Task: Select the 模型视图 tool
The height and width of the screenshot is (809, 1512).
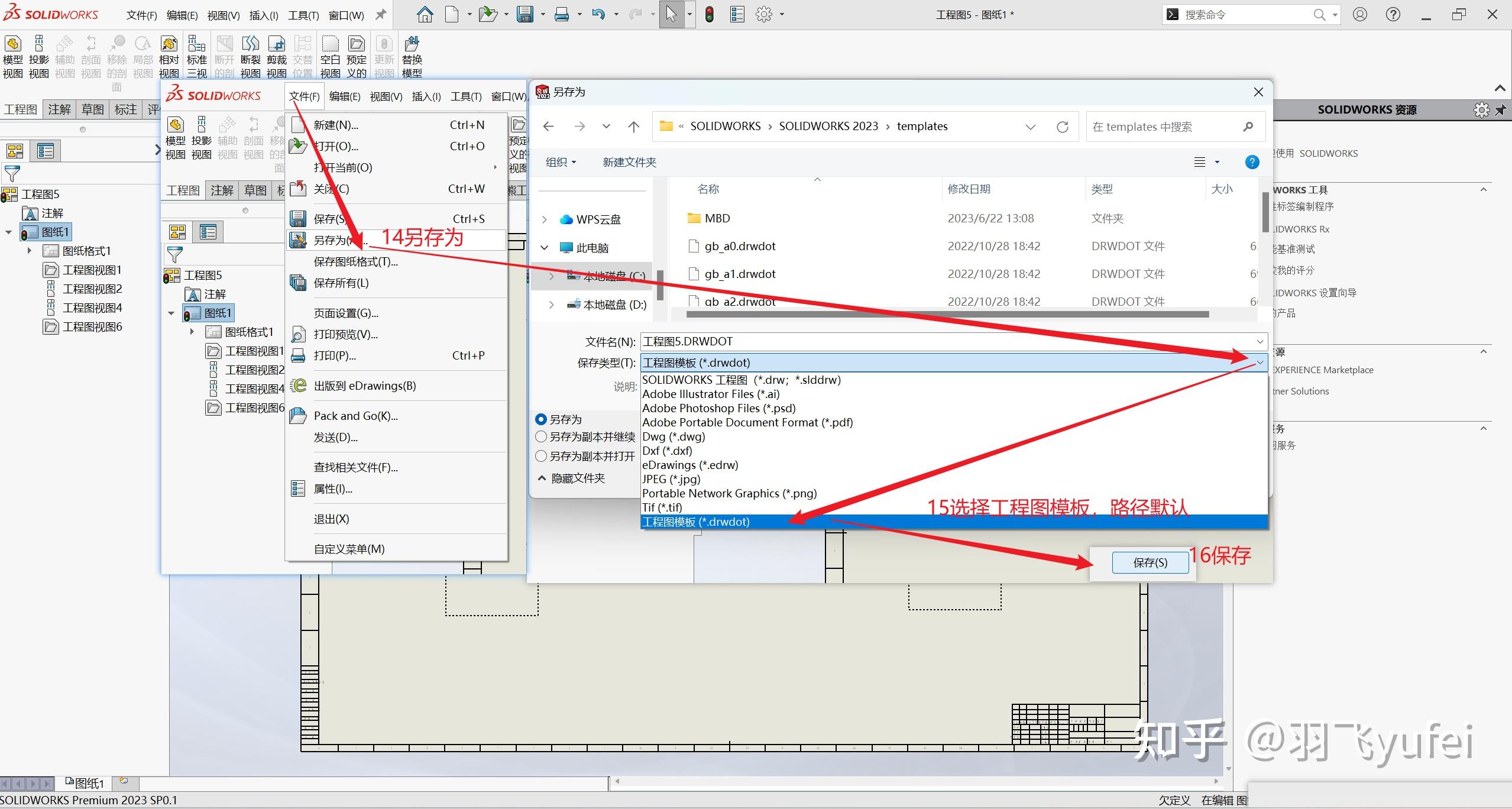Action: tap(12, 56)
